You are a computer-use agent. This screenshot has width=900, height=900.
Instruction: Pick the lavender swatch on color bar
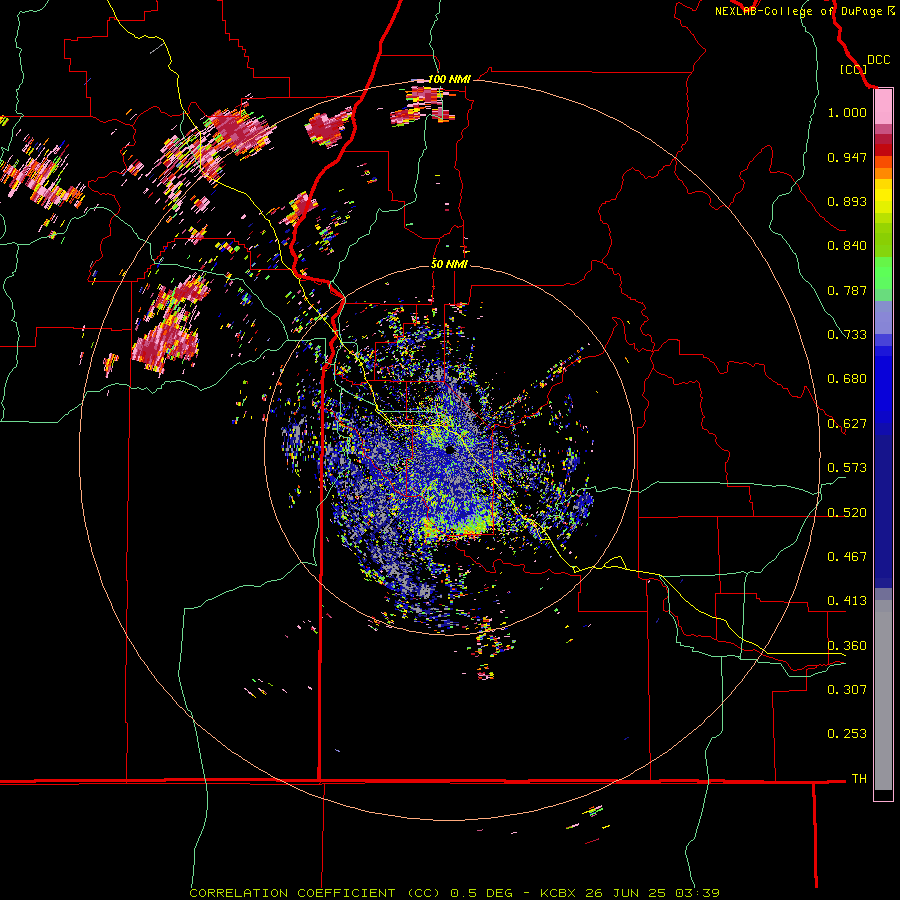(883, 317)
